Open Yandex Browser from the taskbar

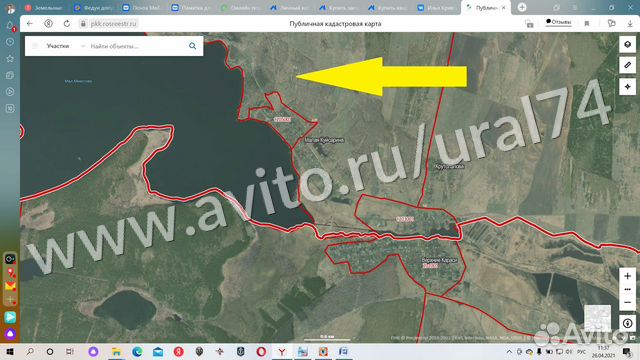coord(282,351)
